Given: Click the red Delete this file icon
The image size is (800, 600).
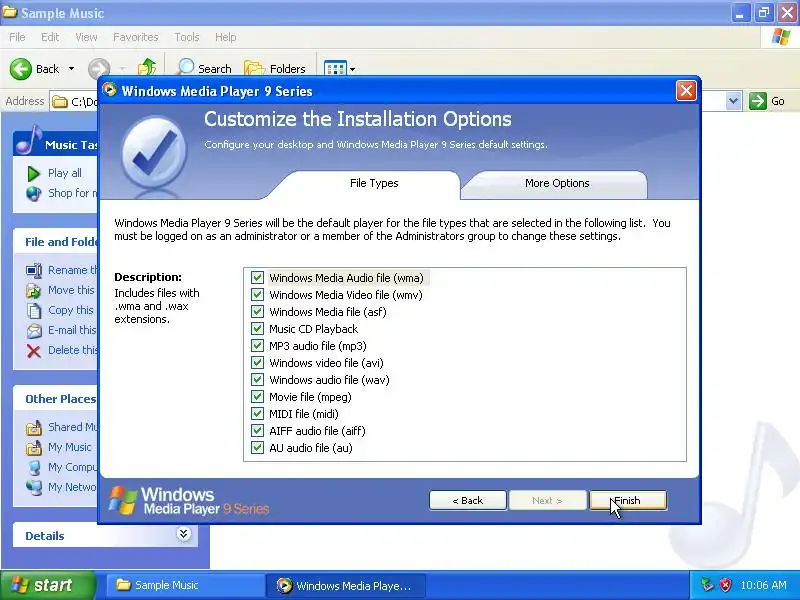Looking at the screenshot, I should click(x=34, y=351).
